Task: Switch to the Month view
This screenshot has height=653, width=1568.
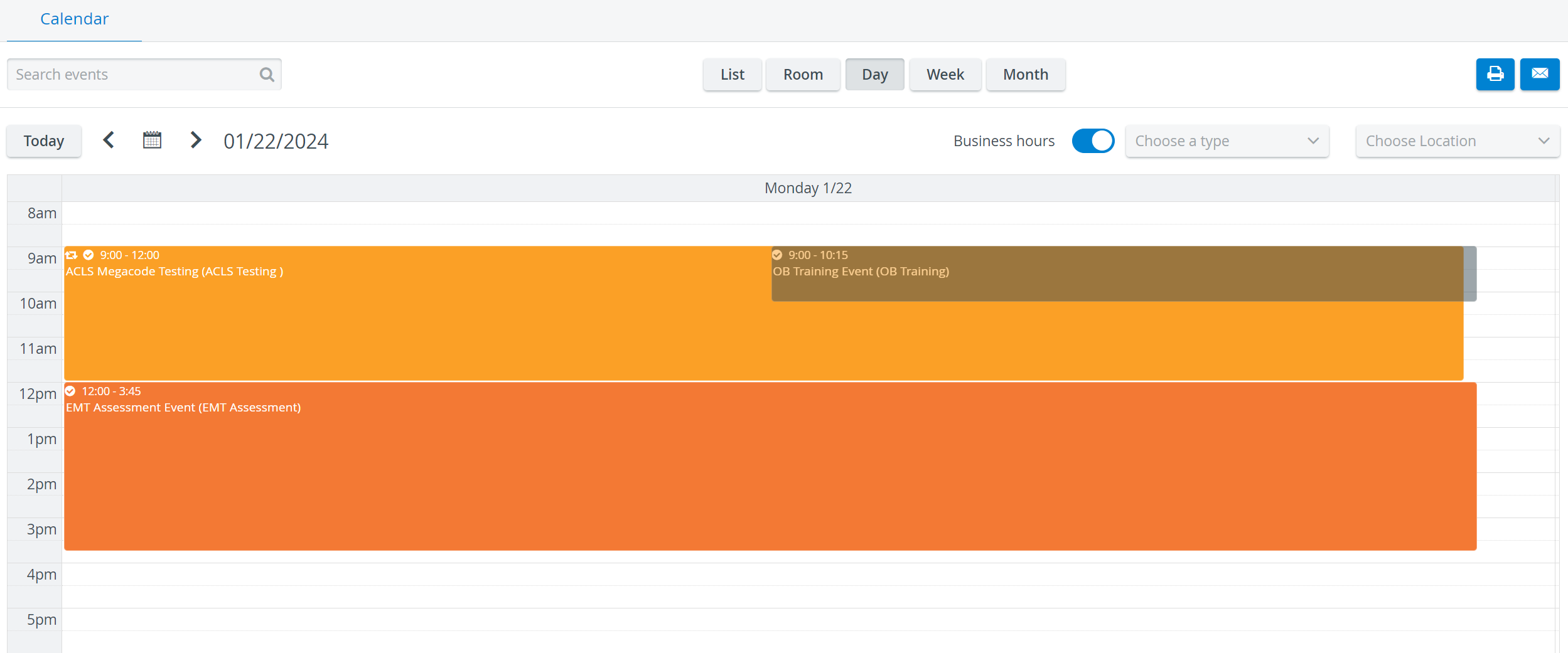Action: pyautogui.click(x=1026, y=75)
